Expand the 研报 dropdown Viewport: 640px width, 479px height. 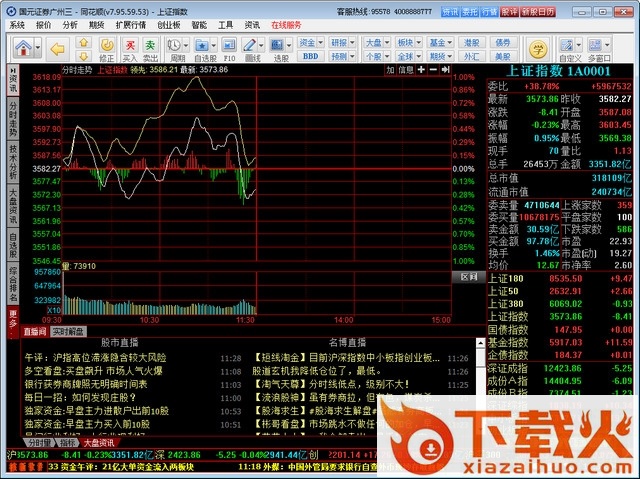(x=352, y=42)
